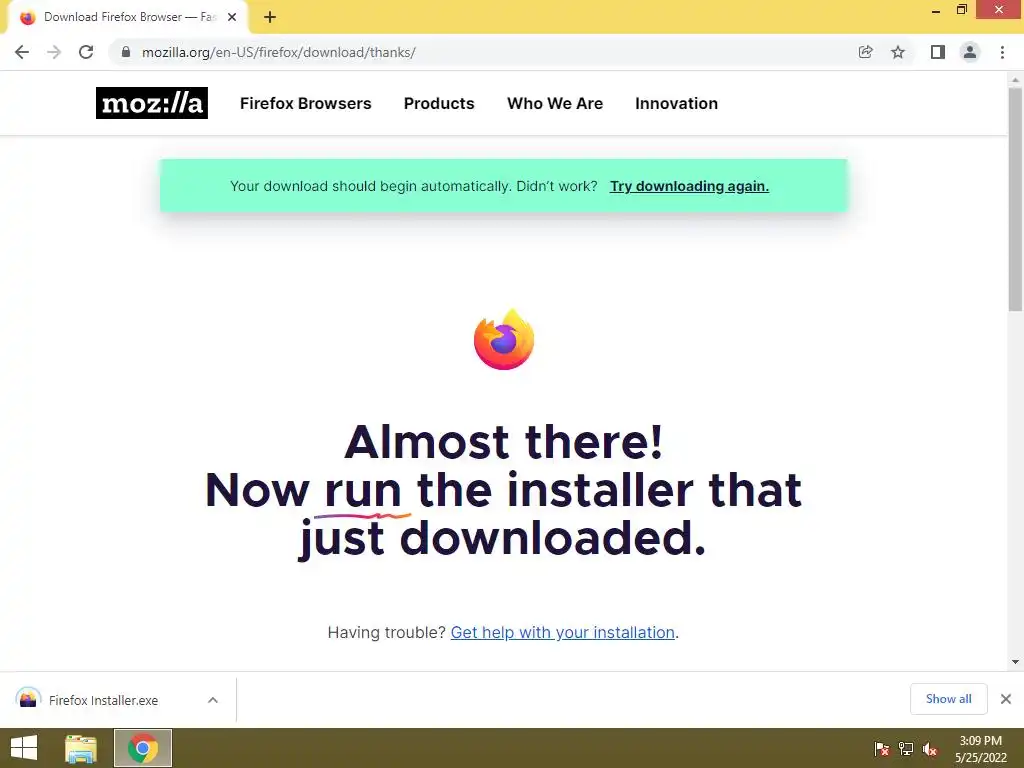This screenshot has height=768, width=1024.
Task: Close the Download Firefox Browser tab
Action: click(x=232, y=18)
